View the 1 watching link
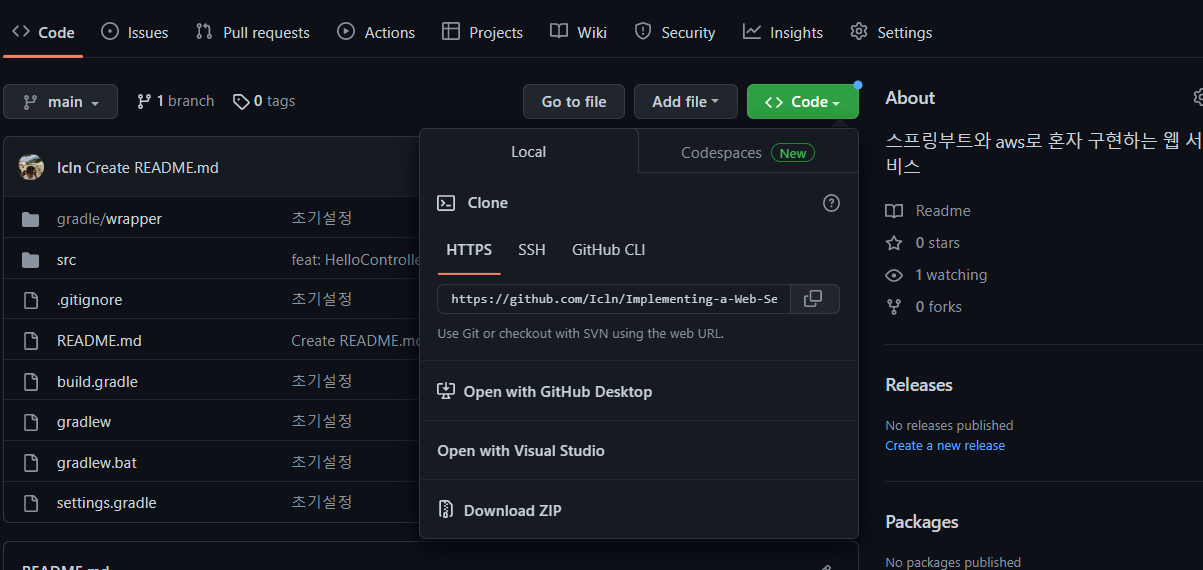The width and height of the screenshot is (1203, 570). point(951,275)
